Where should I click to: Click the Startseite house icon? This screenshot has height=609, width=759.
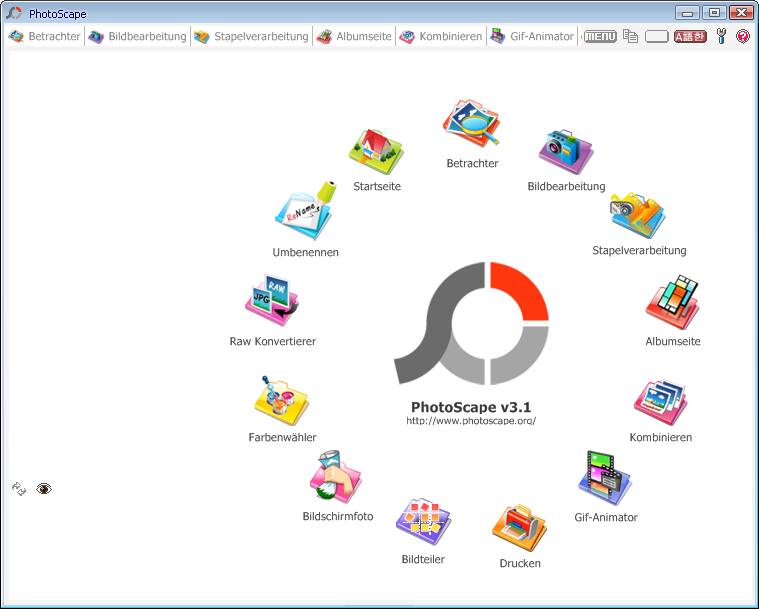point(376,152)
